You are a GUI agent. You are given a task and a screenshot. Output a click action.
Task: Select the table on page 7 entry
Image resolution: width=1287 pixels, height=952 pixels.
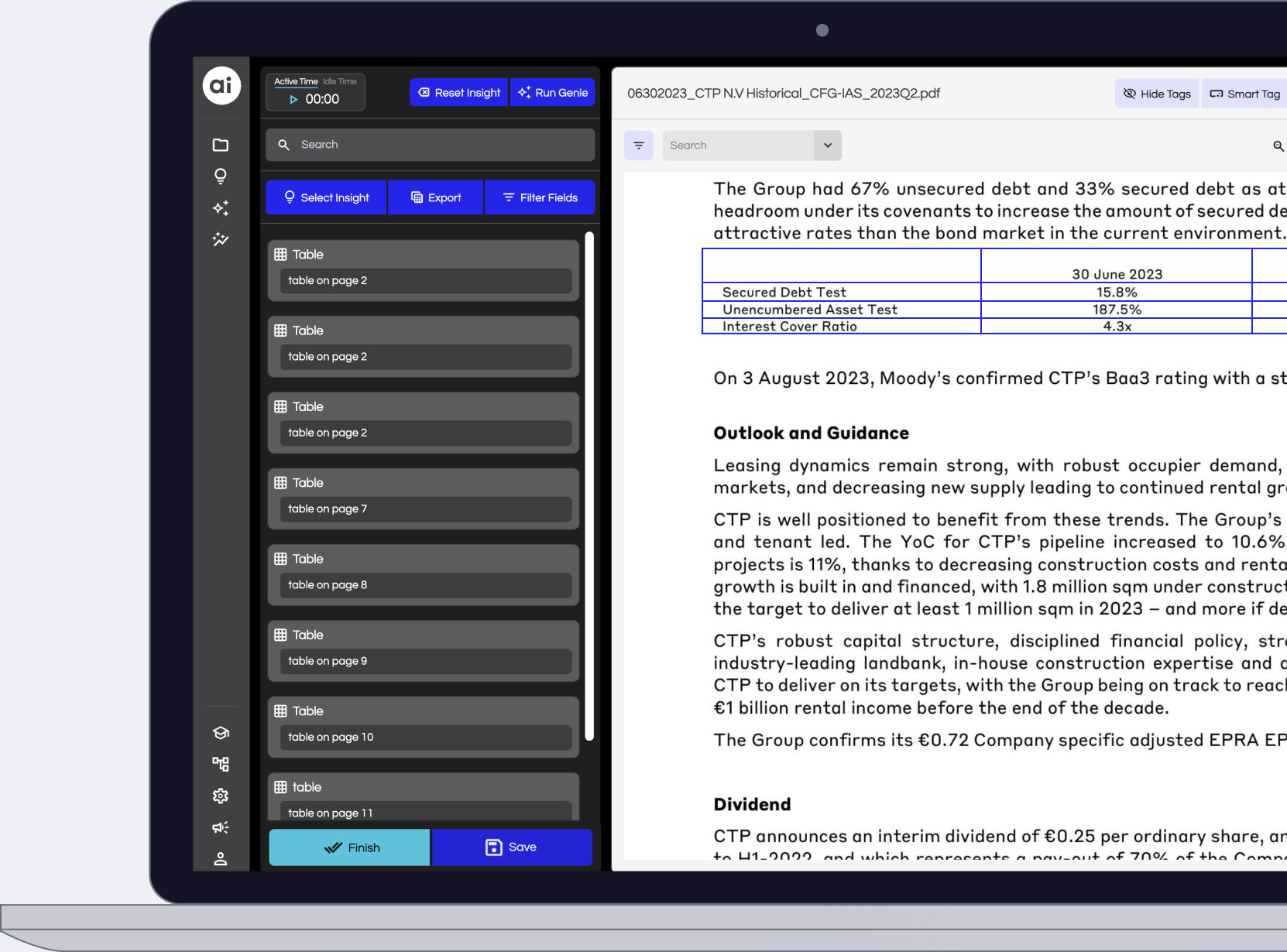coord(424,509)
